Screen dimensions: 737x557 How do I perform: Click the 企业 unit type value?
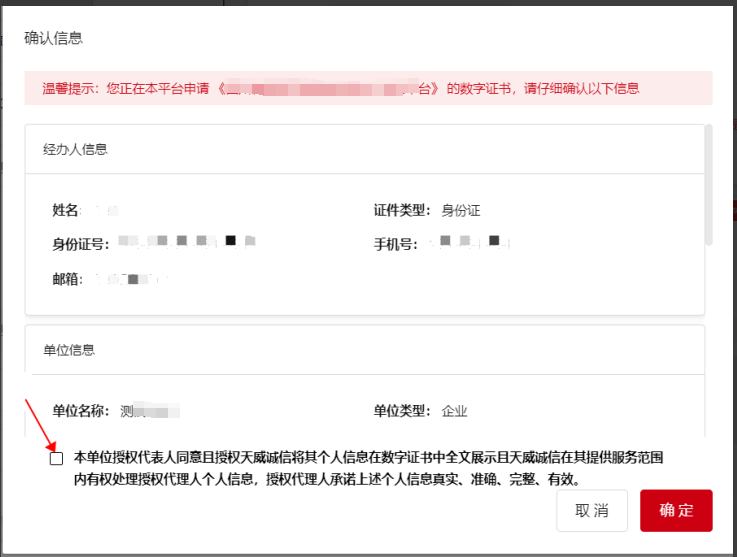[x=454, y=411]
